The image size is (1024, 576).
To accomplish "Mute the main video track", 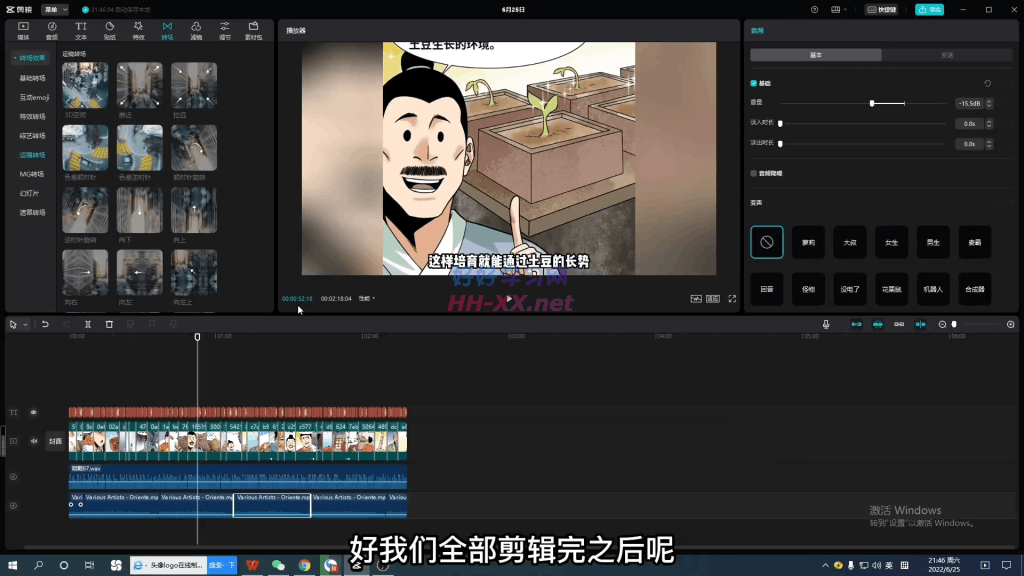I will pos(34,441).
